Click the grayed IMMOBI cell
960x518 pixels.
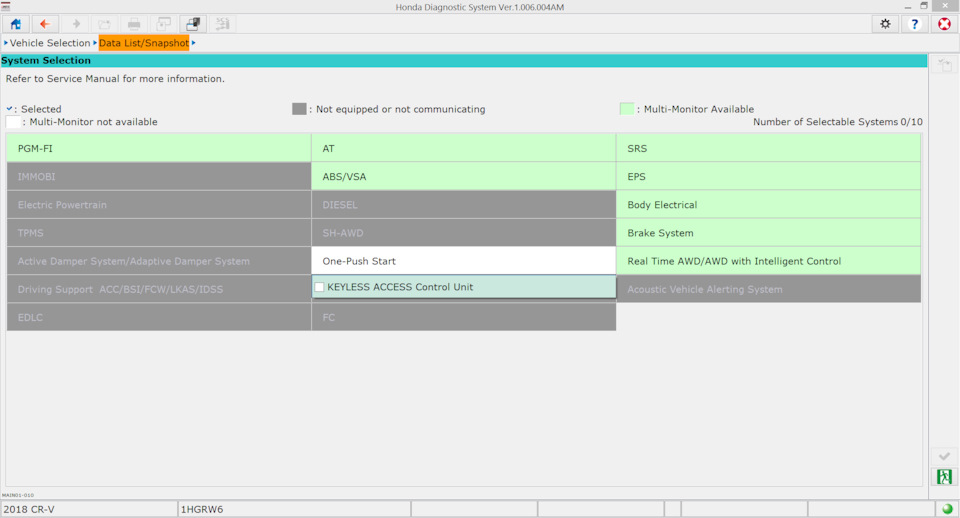pyautogui.click(x=159, y=176)
